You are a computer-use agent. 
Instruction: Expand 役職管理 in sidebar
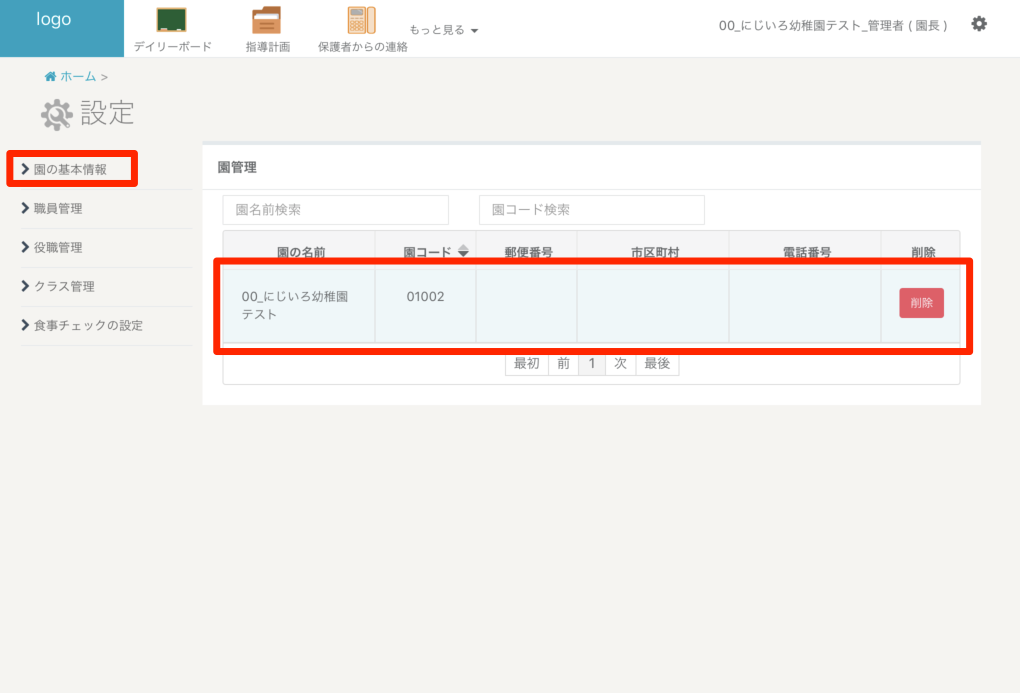pyautogui.click(x=57, y=248)
